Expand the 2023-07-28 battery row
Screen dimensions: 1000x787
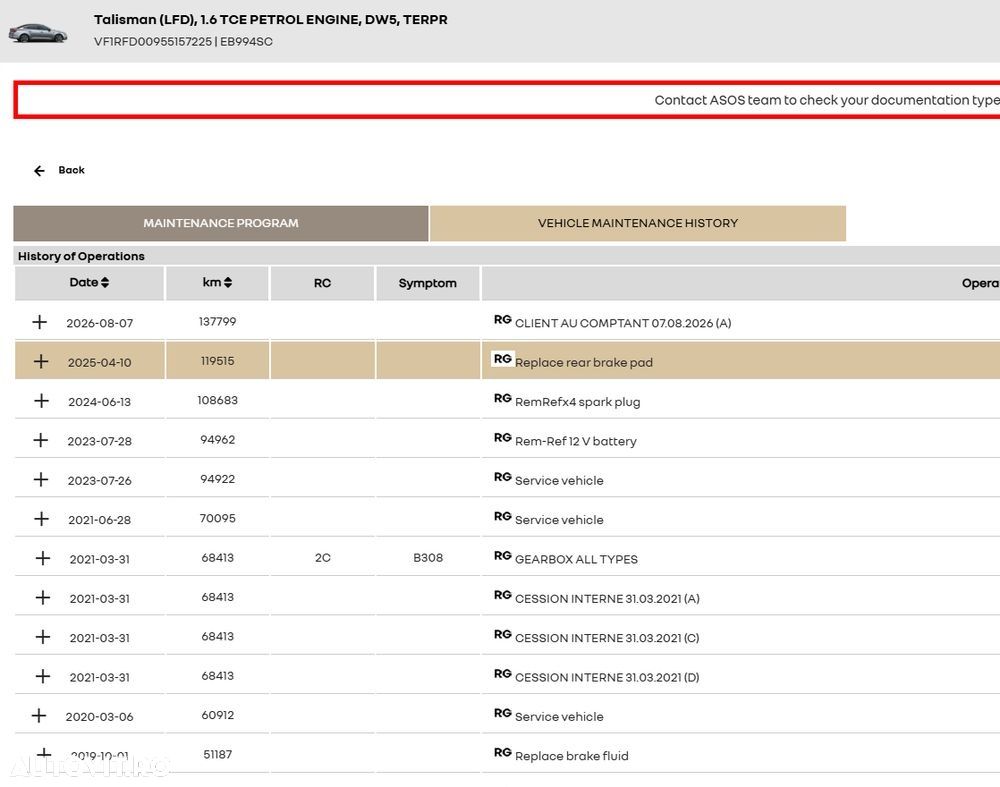41,440
